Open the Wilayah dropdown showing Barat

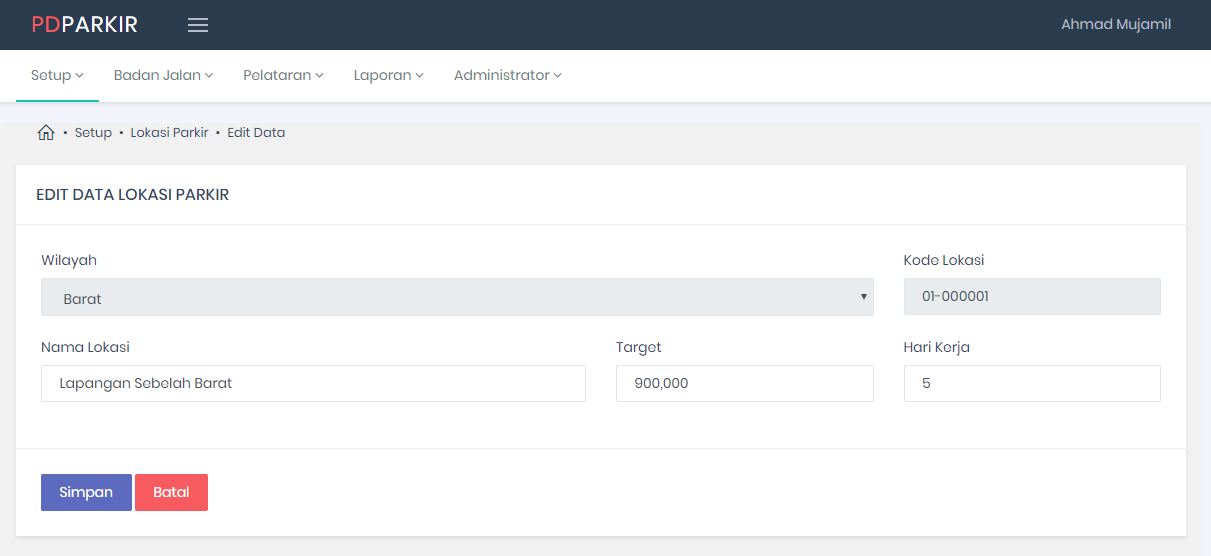[457, 298]
